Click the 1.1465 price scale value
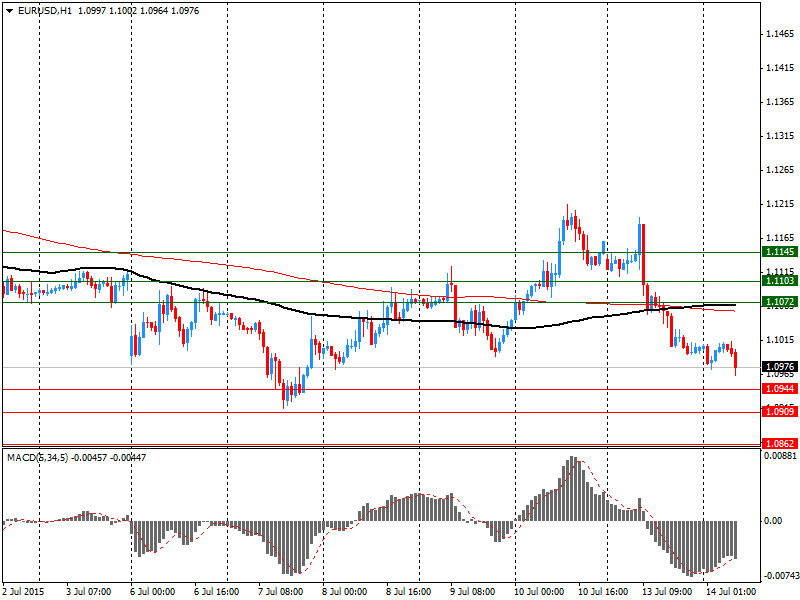This screenshot has height=600, width=800. [780, 34]
